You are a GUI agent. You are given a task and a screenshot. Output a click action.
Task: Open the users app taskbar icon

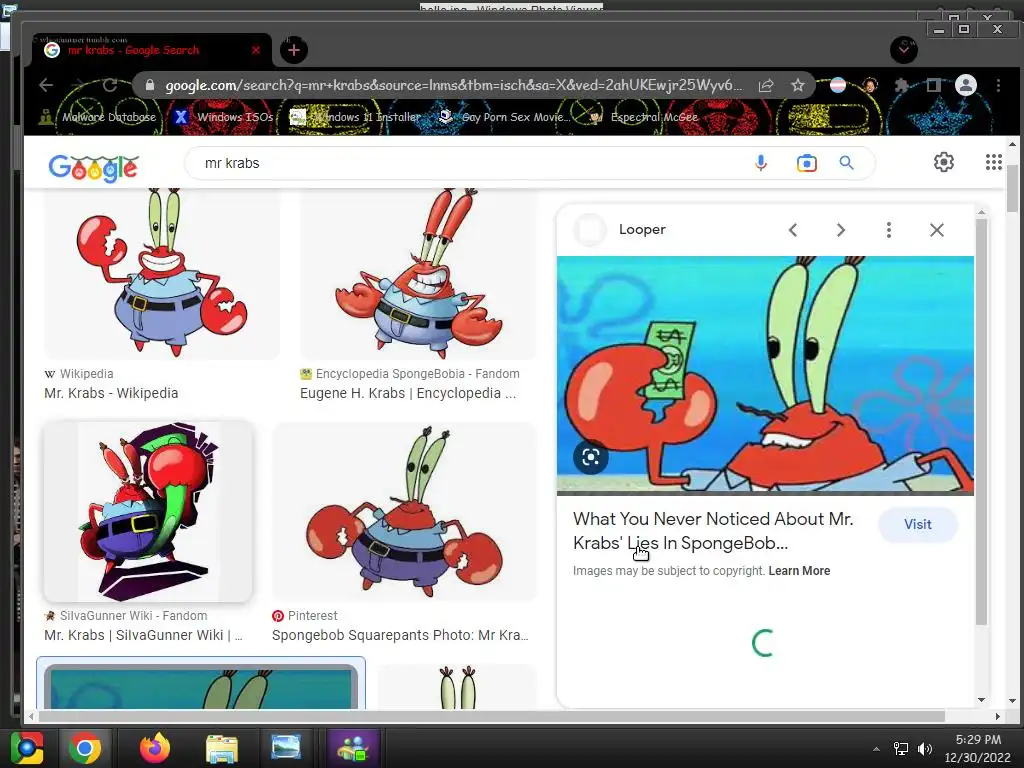tap(353, 748)
